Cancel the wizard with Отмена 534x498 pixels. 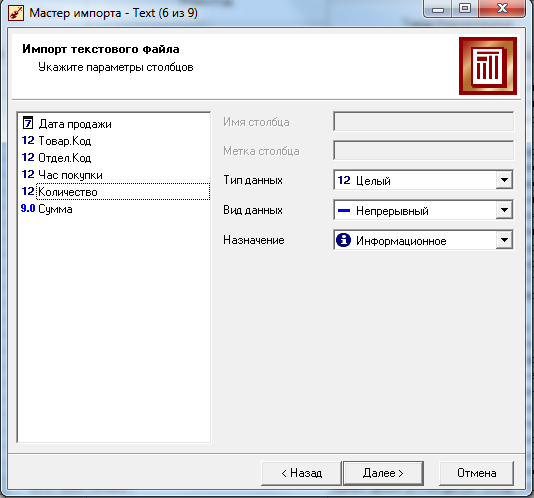(x=476, y=473)
